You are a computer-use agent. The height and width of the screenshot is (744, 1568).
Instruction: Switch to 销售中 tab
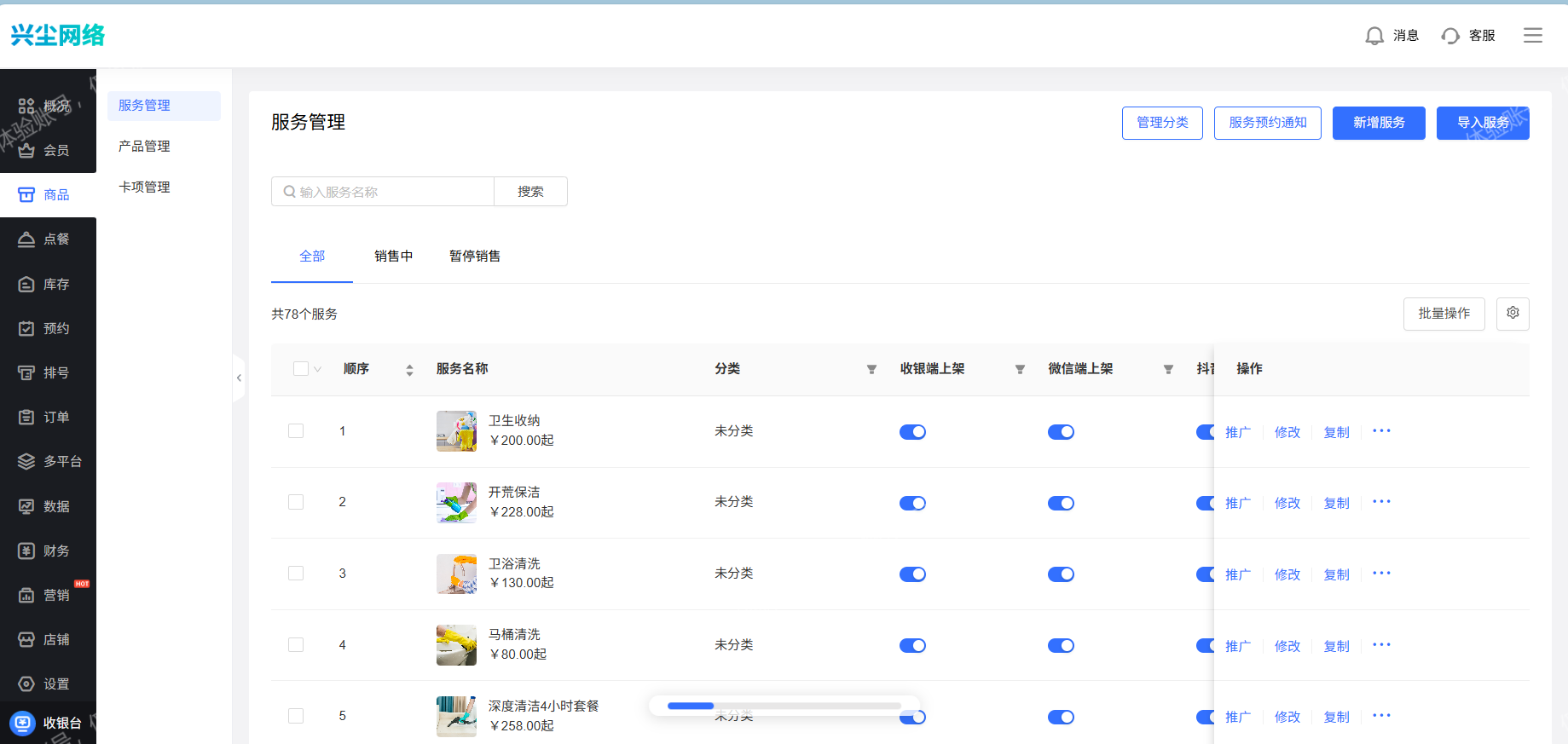click(x=393, y=257)
